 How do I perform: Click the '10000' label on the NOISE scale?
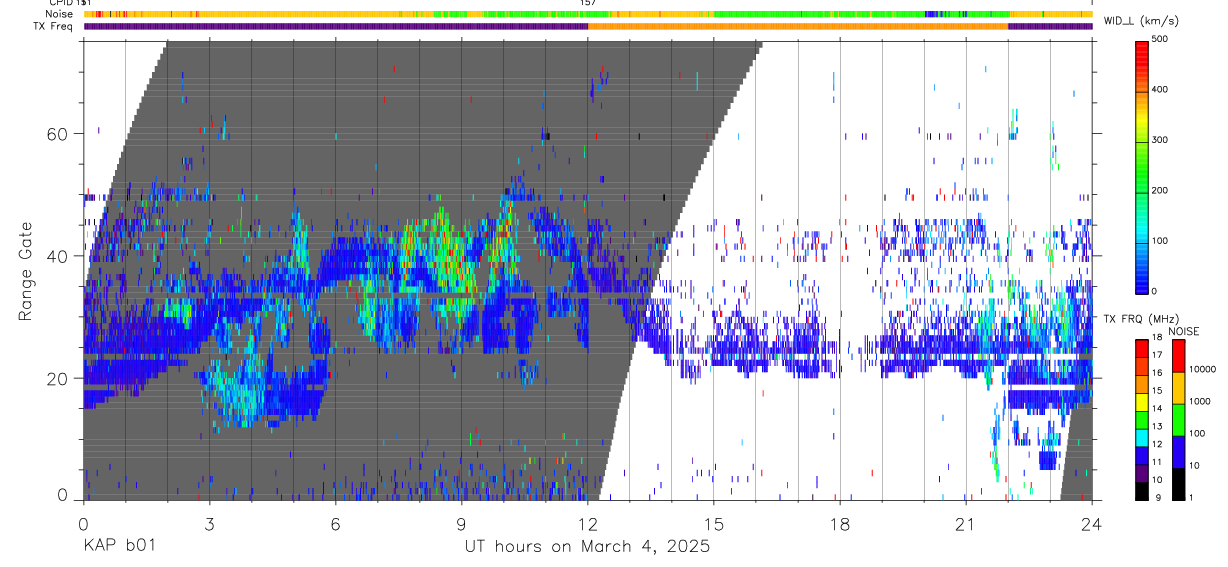coord(1202,369)
